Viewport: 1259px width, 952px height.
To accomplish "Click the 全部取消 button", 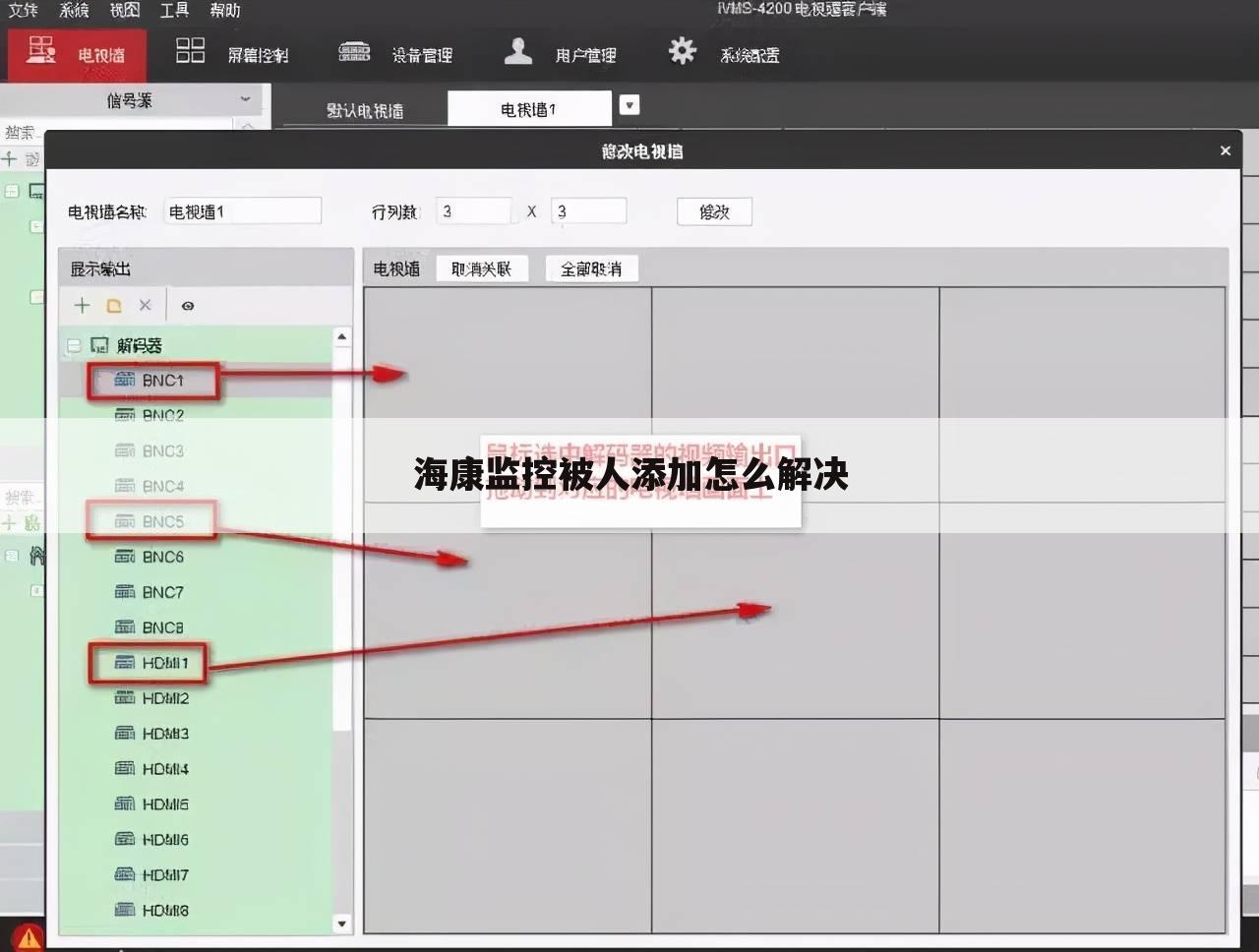I will [591, 268].
